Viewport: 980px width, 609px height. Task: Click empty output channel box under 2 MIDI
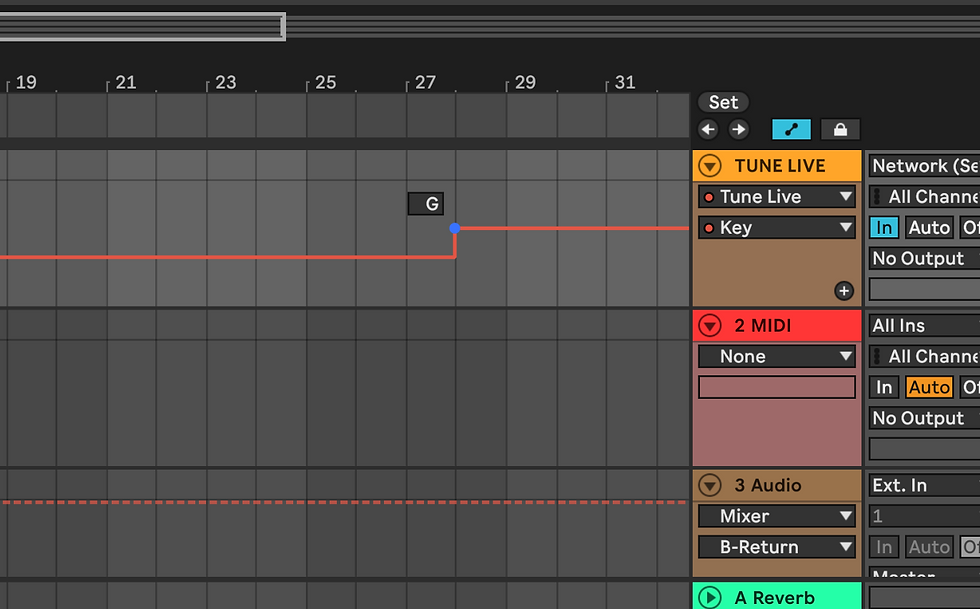click(924, 449)
